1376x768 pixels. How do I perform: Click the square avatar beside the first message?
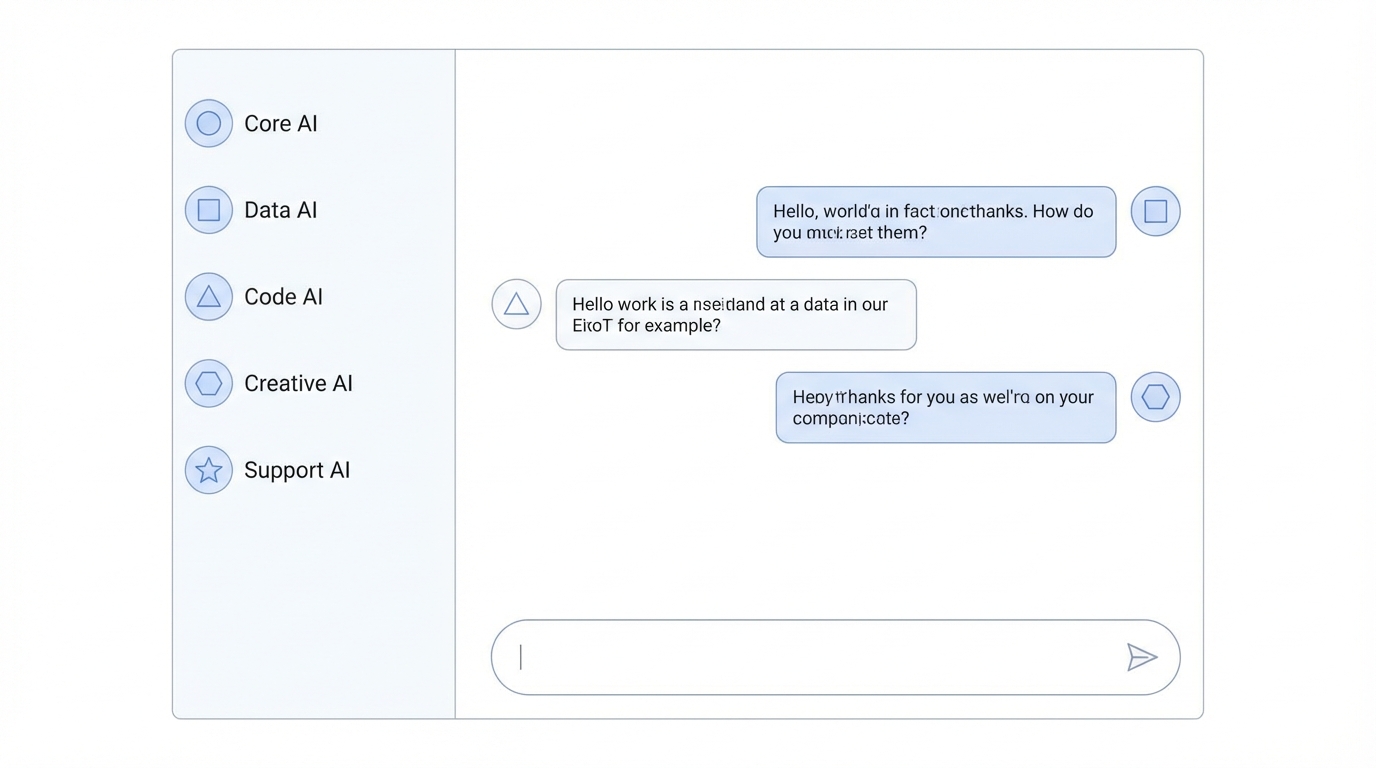pyautogui.click(x=1155, y=211)
